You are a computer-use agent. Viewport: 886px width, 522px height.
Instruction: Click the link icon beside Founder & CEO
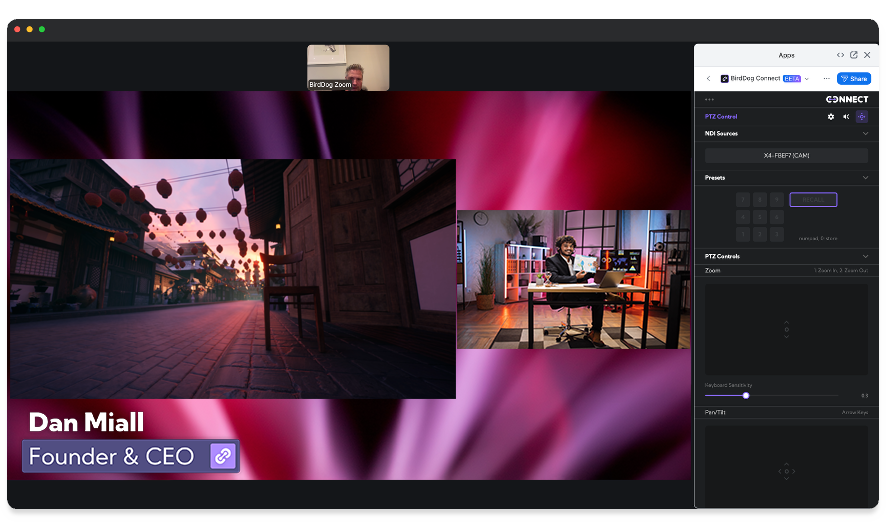pyautogui.click(x=223, y=456)
